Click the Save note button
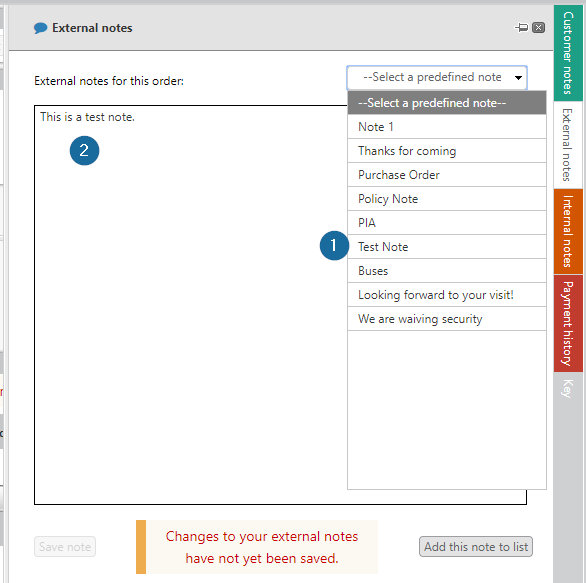Screen dimensions: 586x583 65,546
